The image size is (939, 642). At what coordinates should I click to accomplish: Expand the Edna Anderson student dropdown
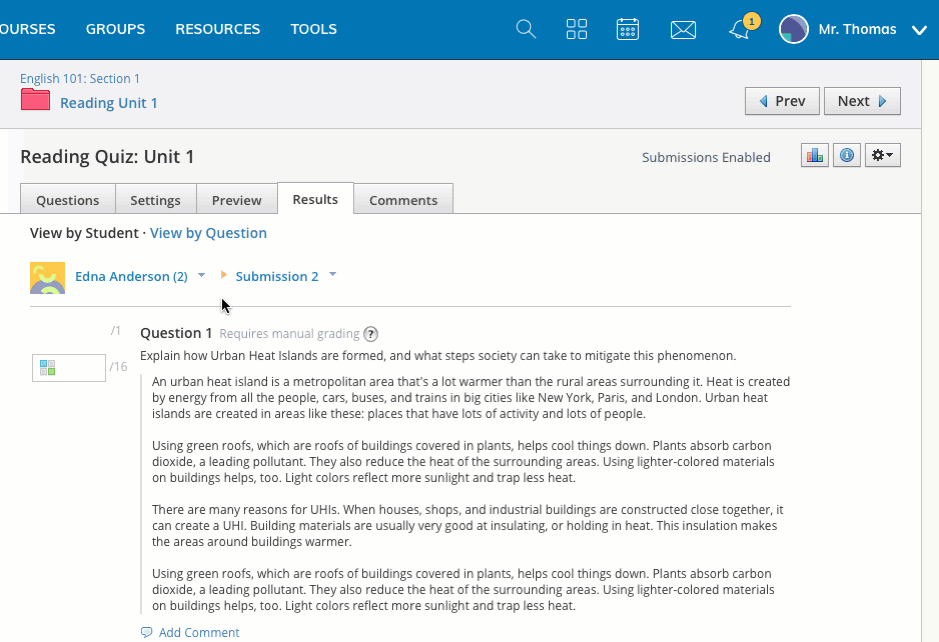click(x=201, y=275)
